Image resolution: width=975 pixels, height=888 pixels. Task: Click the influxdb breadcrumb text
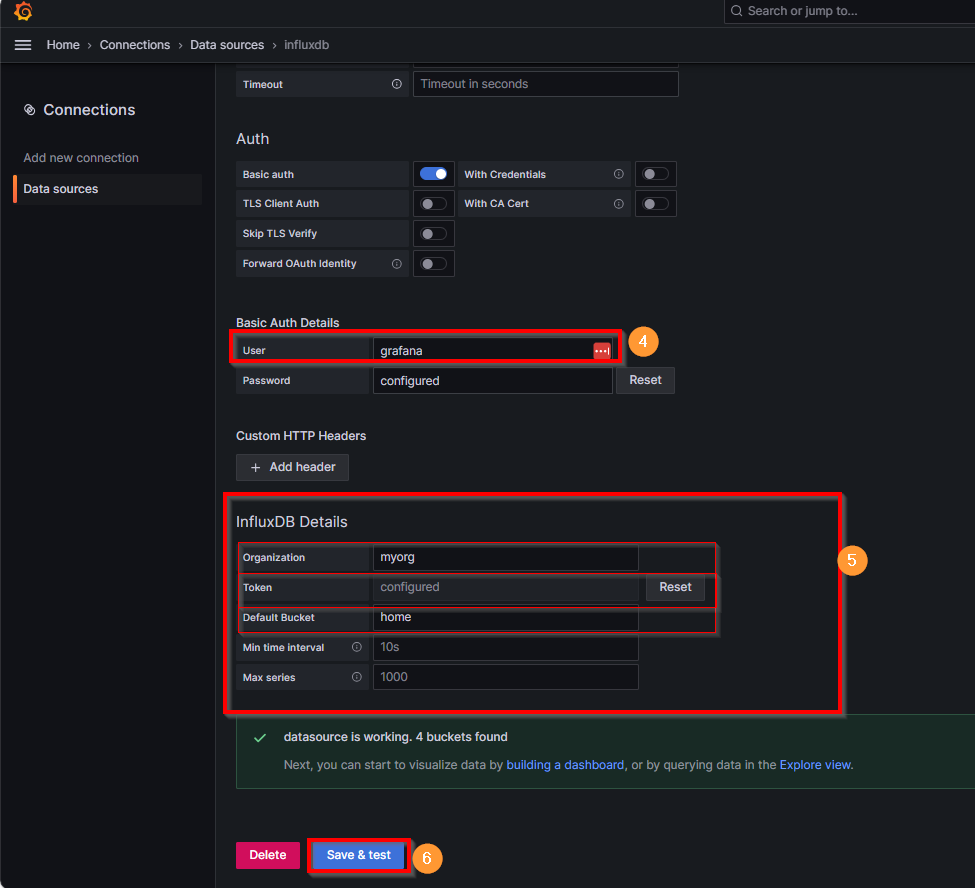pyautogui.click(x=307, y=45)
